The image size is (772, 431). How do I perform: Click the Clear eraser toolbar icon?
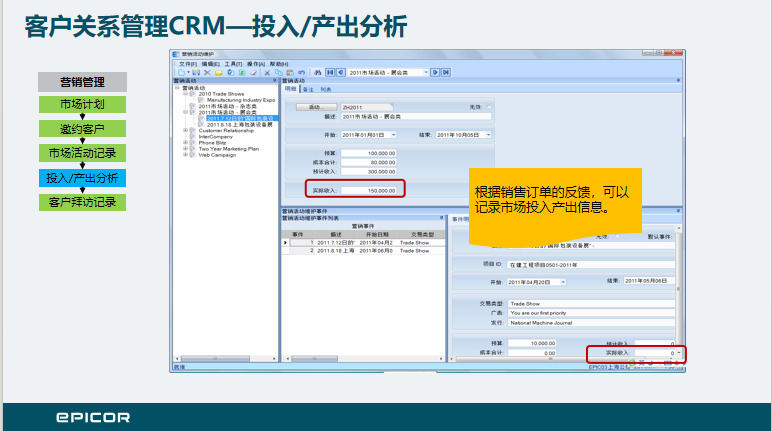pyautogui.click(x=254, y=72)
